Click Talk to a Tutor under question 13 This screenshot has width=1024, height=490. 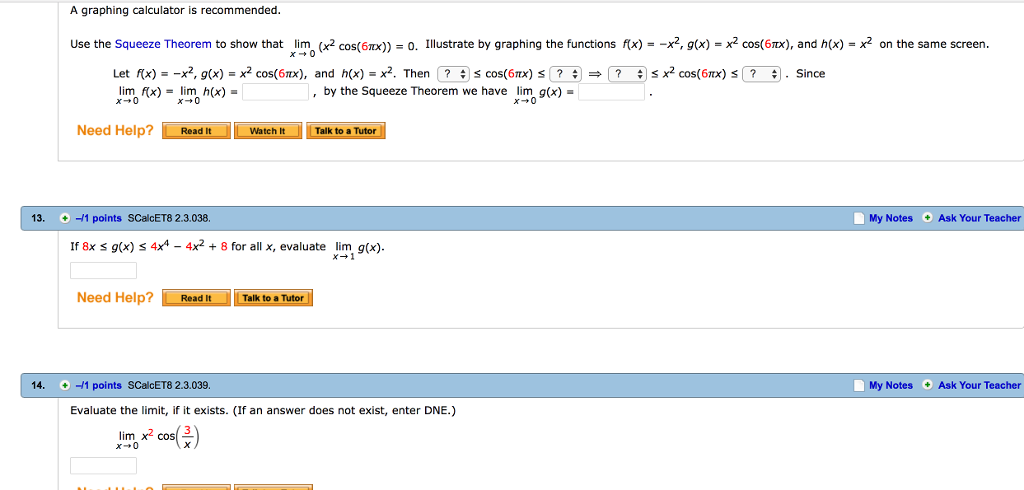click(273, 298)
